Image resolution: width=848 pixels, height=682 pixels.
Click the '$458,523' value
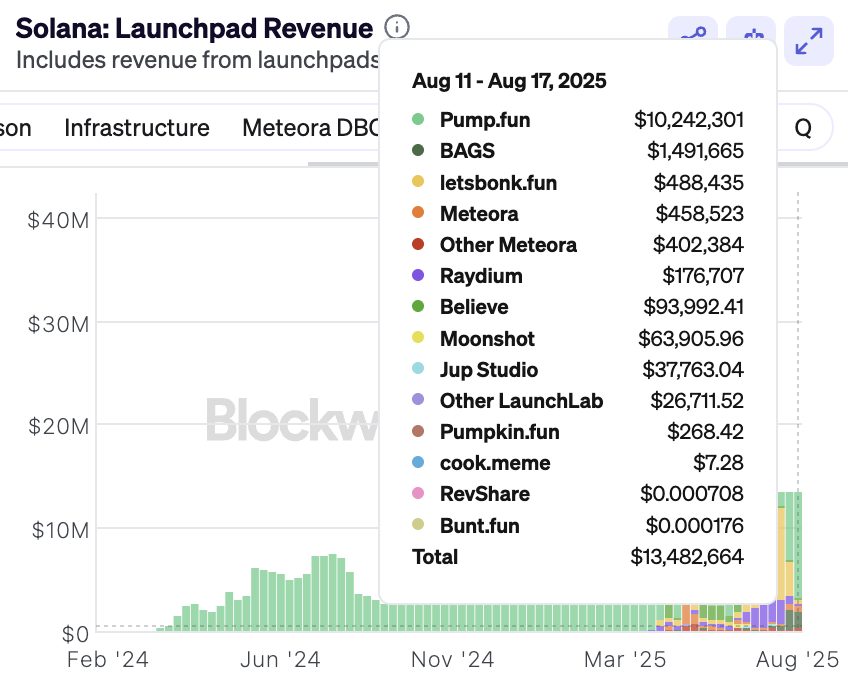700,214
